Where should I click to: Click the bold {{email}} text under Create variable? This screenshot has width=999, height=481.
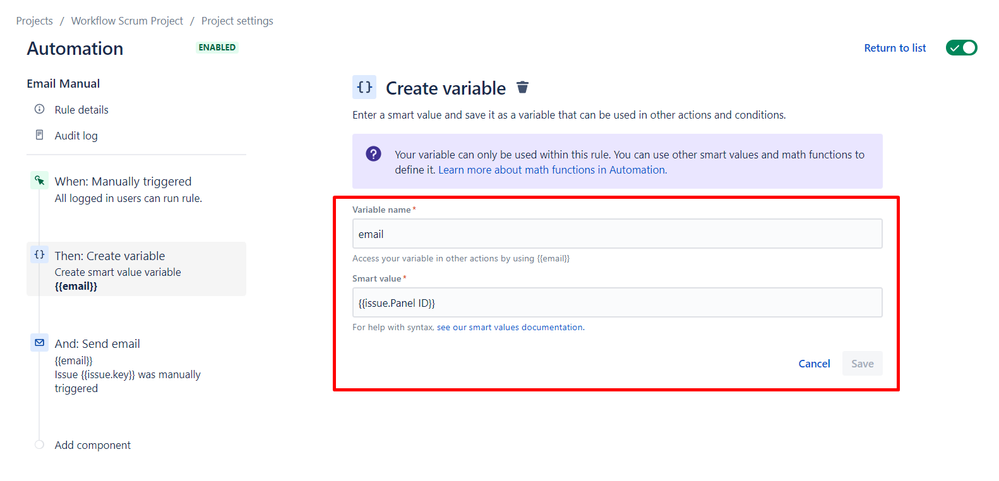click(76, 287)
